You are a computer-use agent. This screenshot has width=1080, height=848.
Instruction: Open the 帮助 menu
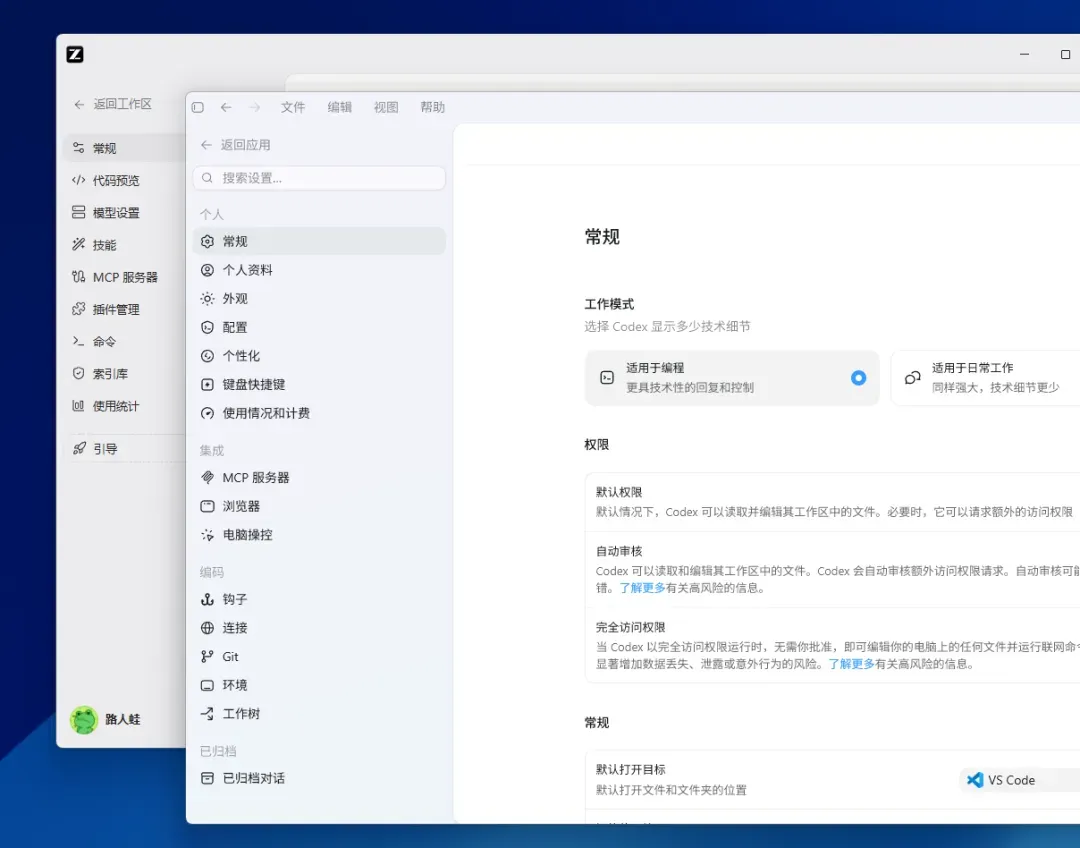(433, 107)
